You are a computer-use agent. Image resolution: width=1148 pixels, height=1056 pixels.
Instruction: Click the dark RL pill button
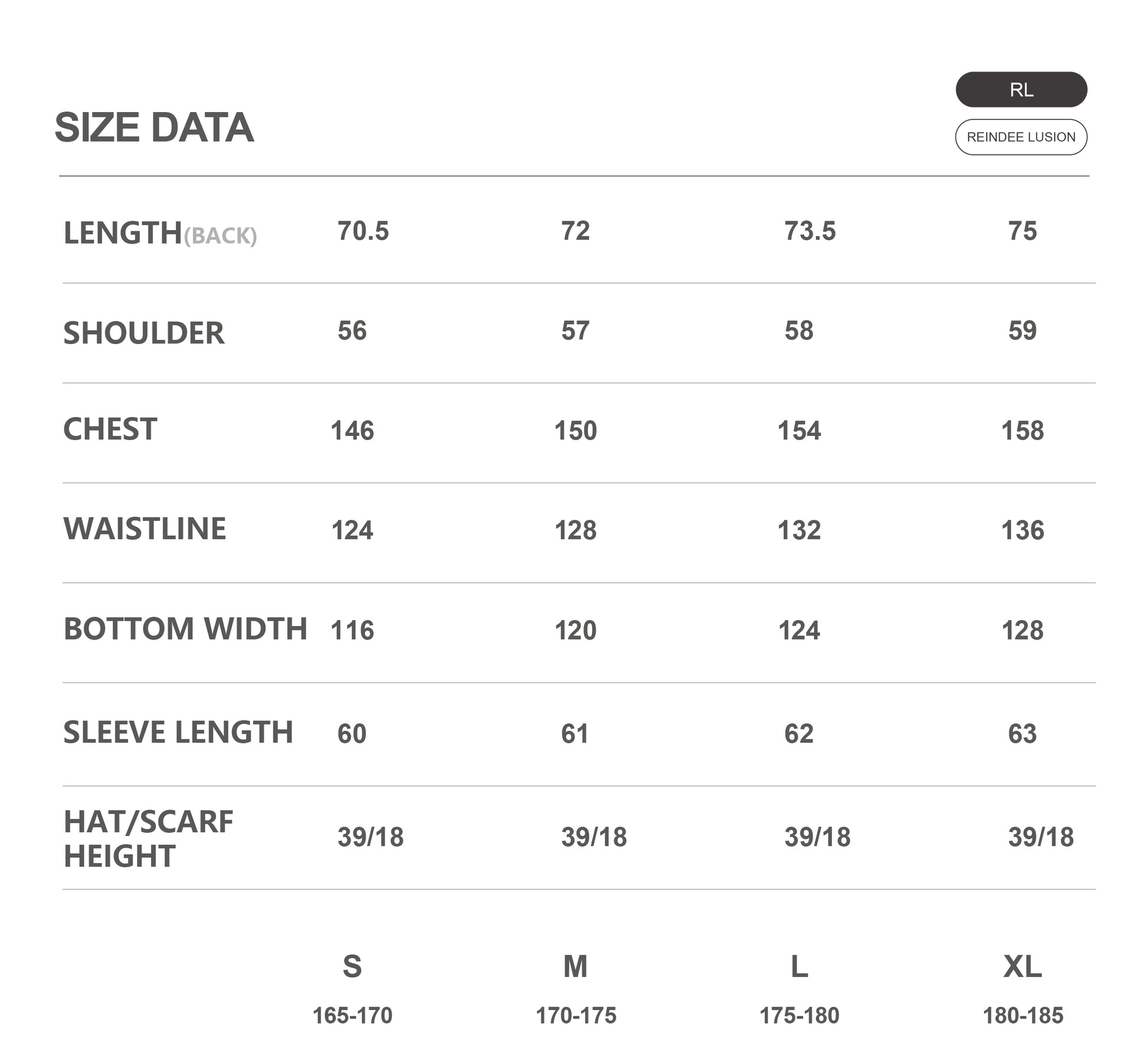(1021, 90)
